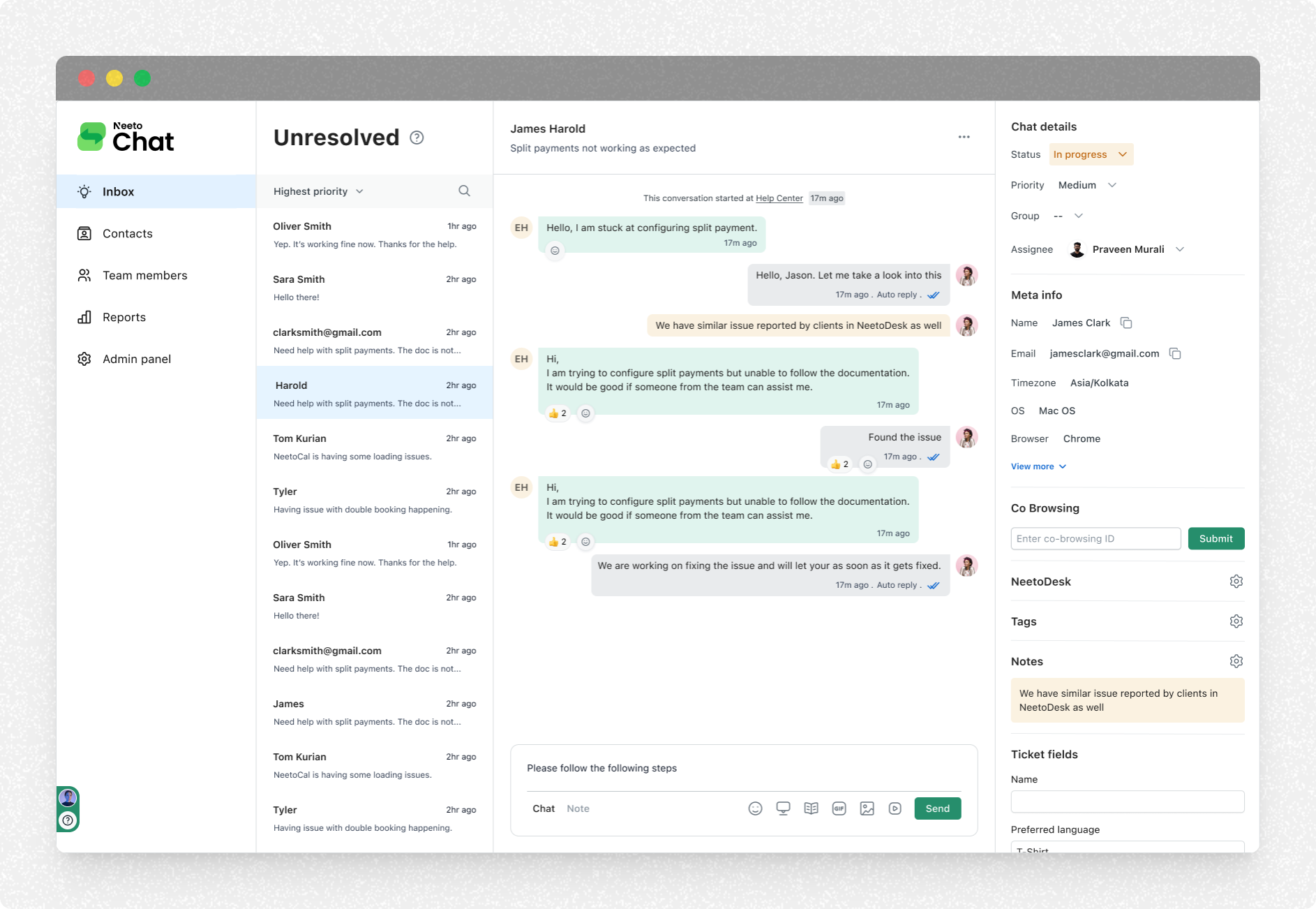Open Tags settings gear
This screenshot has width=1316, height=909.
(1236, 621)
